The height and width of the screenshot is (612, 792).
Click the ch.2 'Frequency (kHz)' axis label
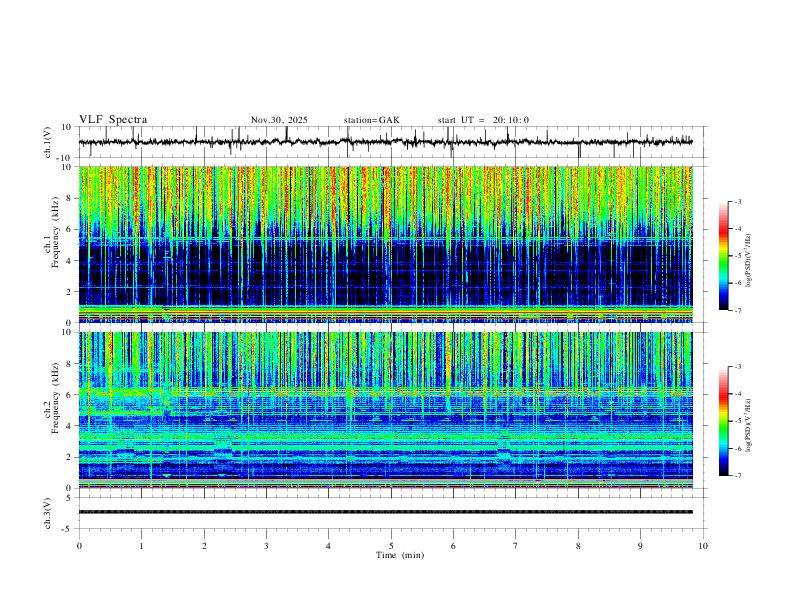coord(55,398)
